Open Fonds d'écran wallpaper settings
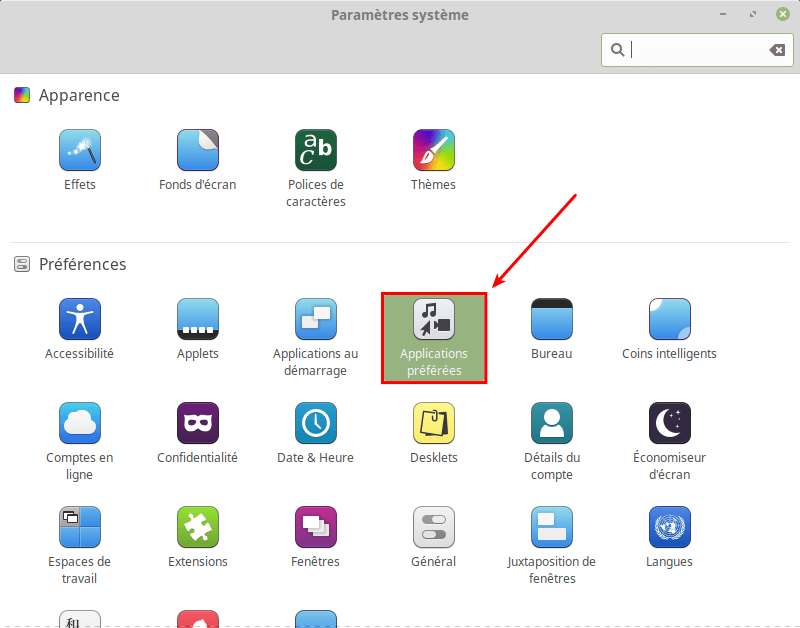Viewport: 800px width, 628px height. pos(198,150)
